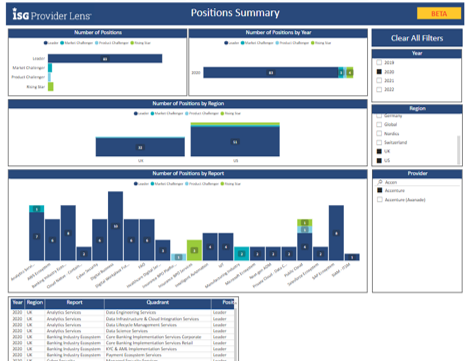Click the Provider slicer header
The image size is (467, 361).
pyautogui.click(x=417, y=173)
